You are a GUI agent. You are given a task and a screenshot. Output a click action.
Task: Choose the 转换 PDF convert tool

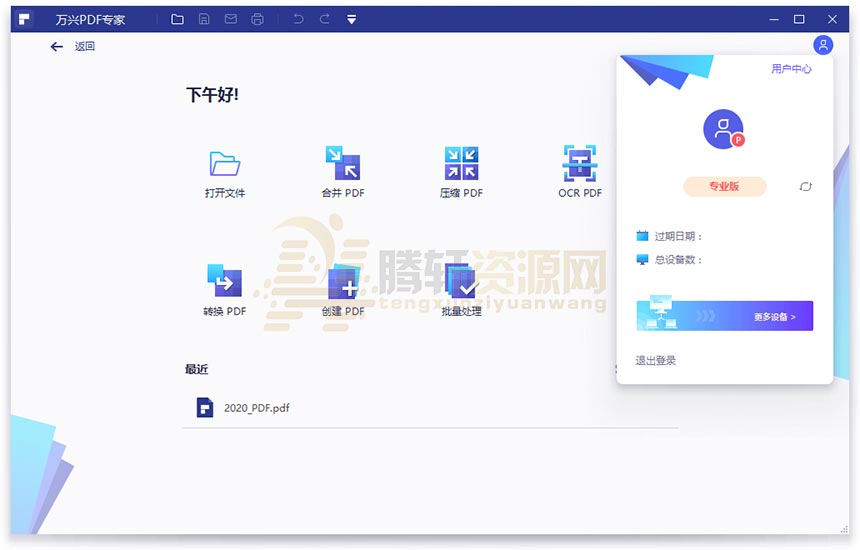pyautogui.click(x=224, y=282)
